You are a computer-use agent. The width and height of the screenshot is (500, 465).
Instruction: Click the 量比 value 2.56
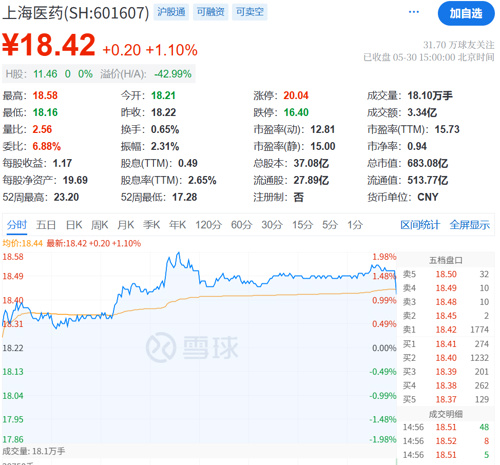(x=42, y=129)
